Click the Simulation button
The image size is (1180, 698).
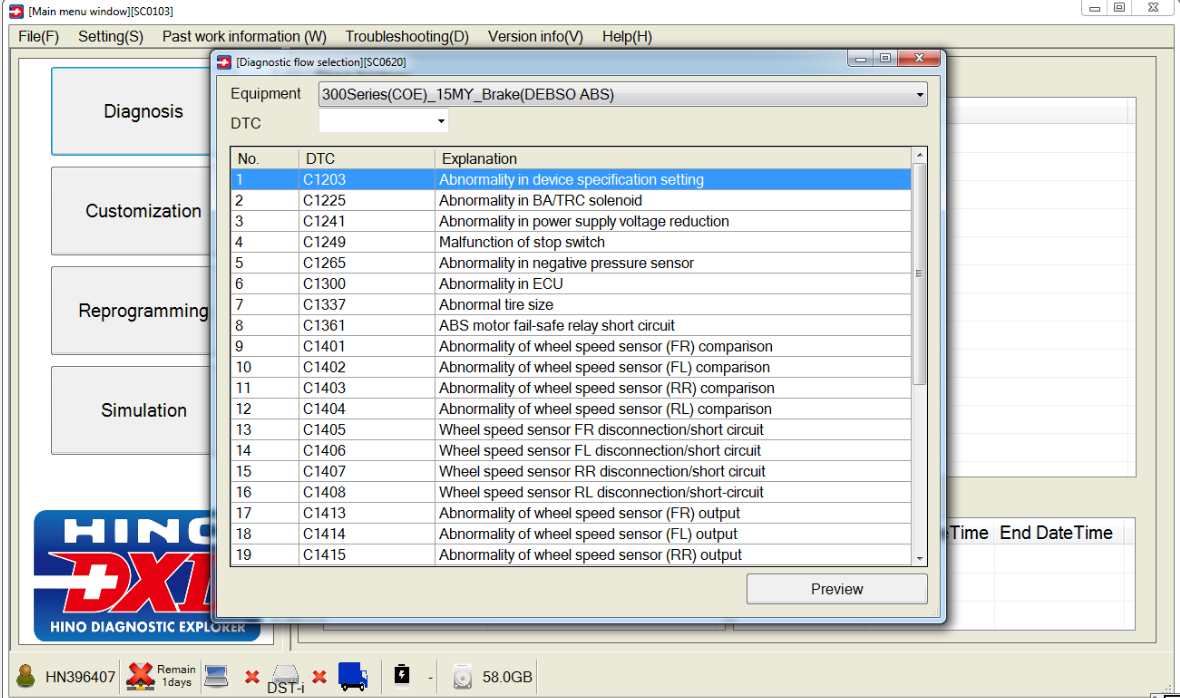pyautogui.click(x=143, y=410)
